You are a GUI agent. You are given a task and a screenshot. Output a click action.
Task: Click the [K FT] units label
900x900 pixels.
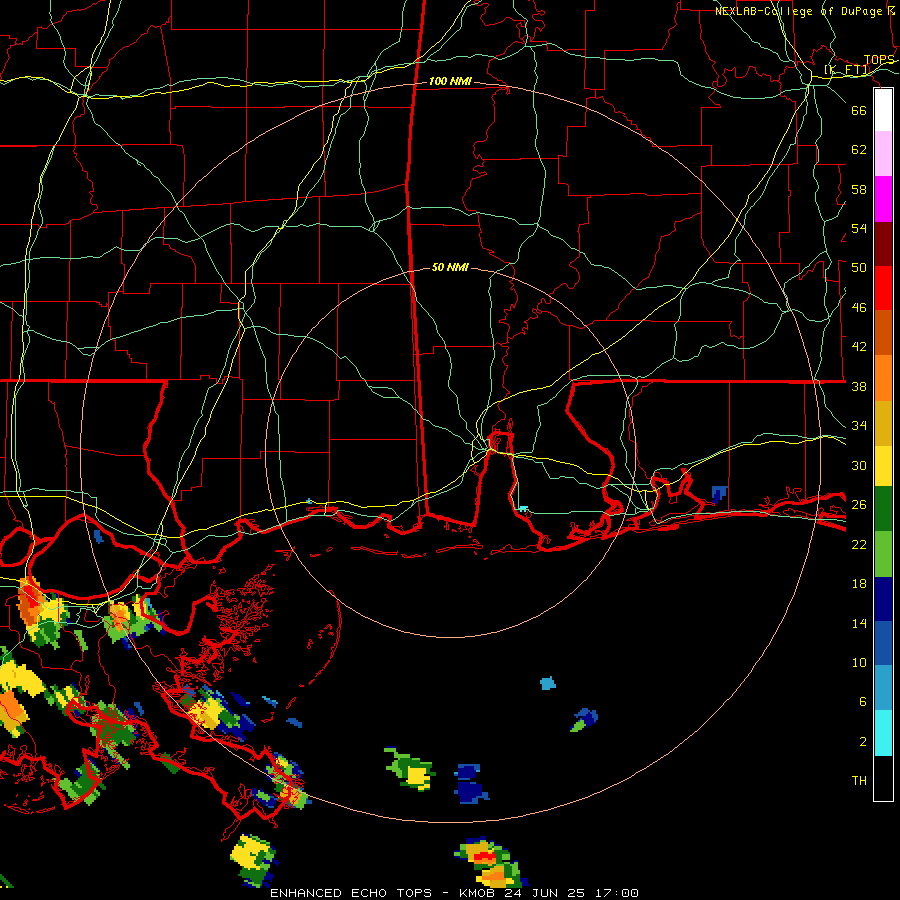pyautogui.click(x=847, y=70)
